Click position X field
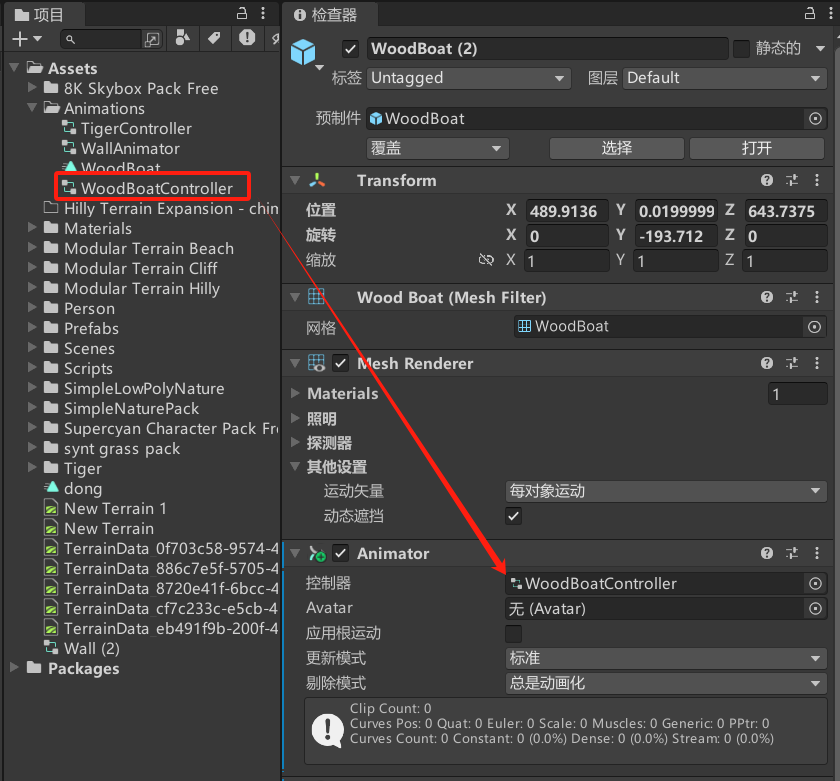Image resolution: width=840 pixels, height=781 pixels. tap(567, 211)
